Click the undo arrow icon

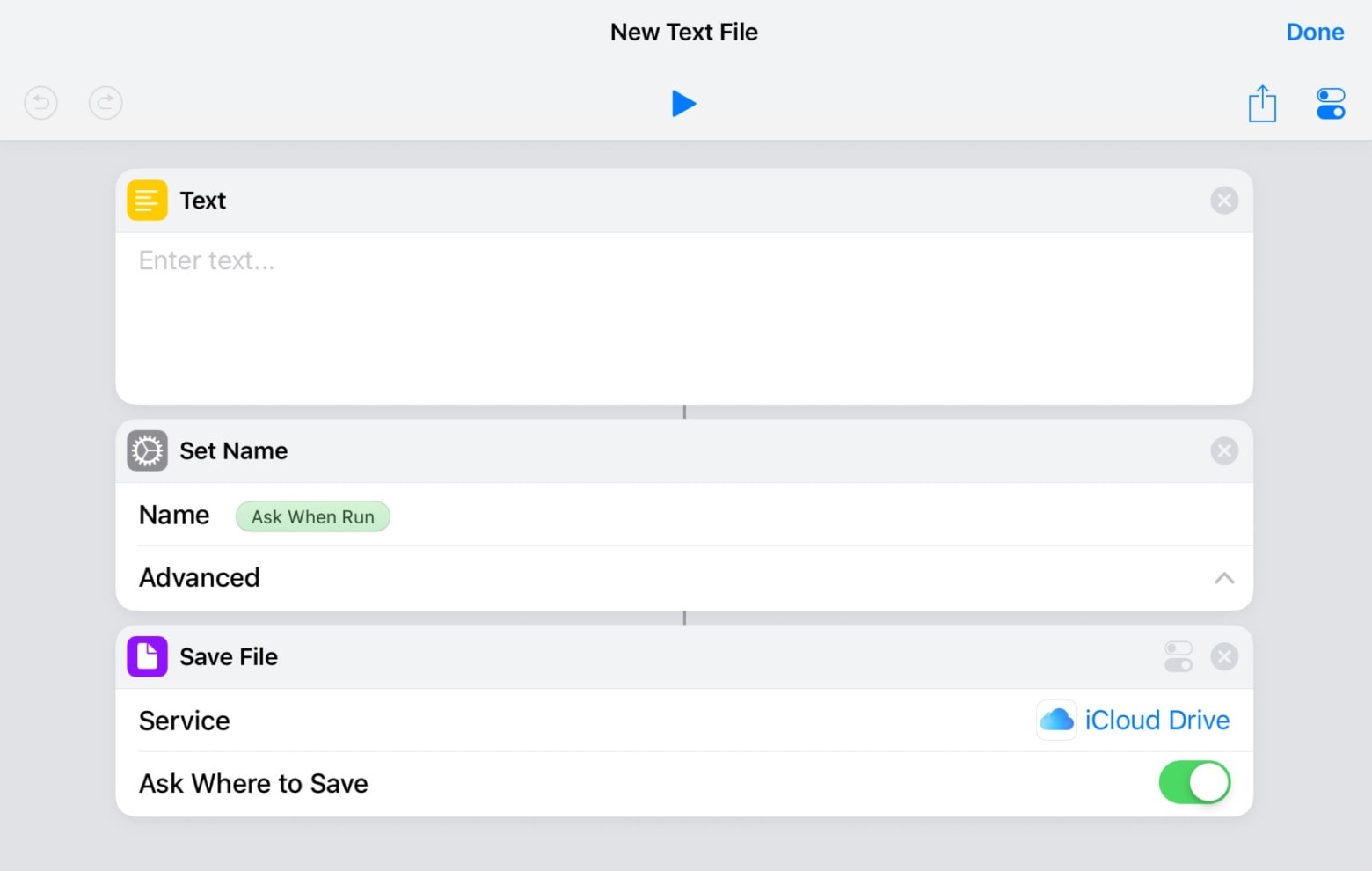pyautogui.click(x=40, y=103)
